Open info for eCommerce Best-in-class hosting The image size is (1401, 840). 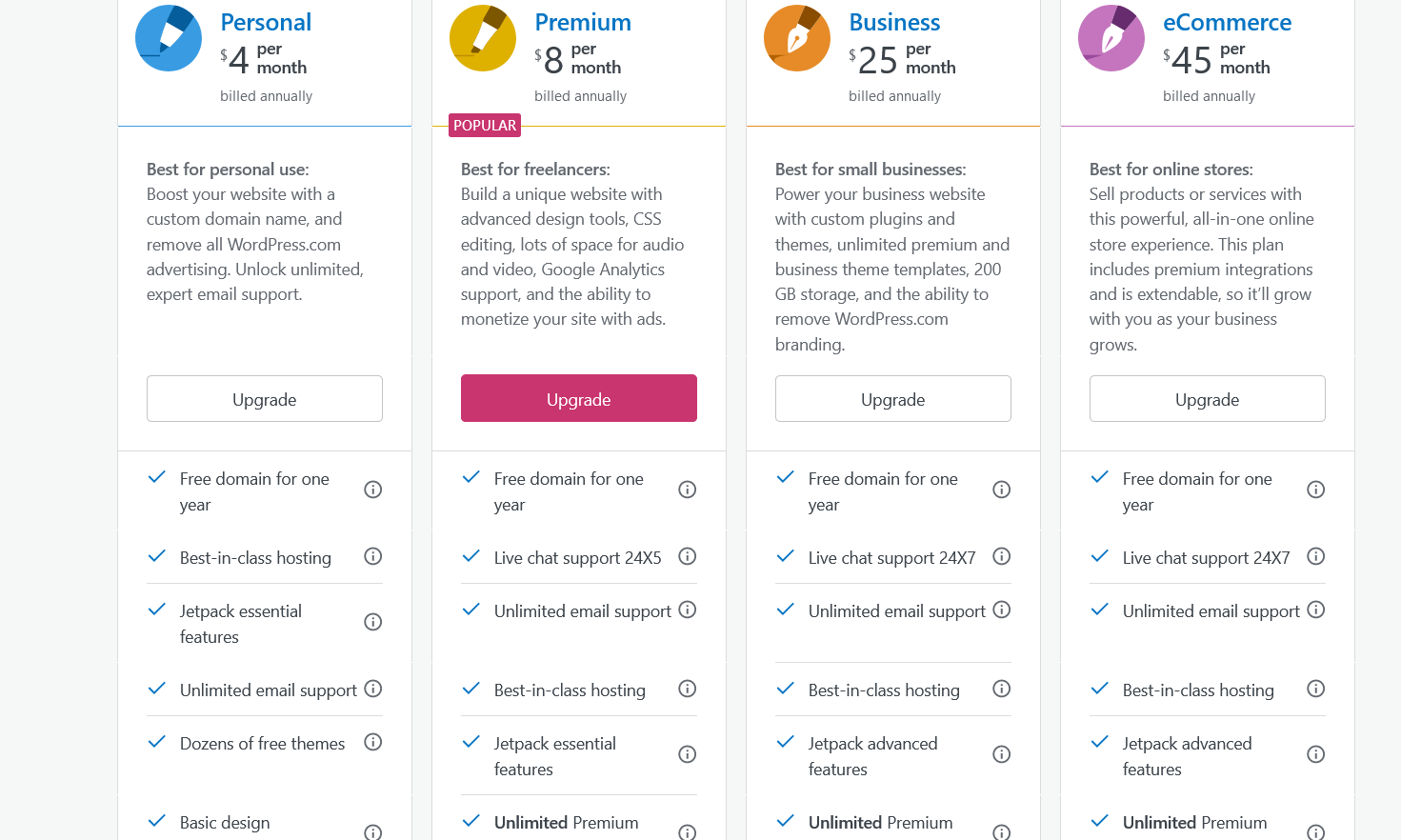click(1316, 689)
